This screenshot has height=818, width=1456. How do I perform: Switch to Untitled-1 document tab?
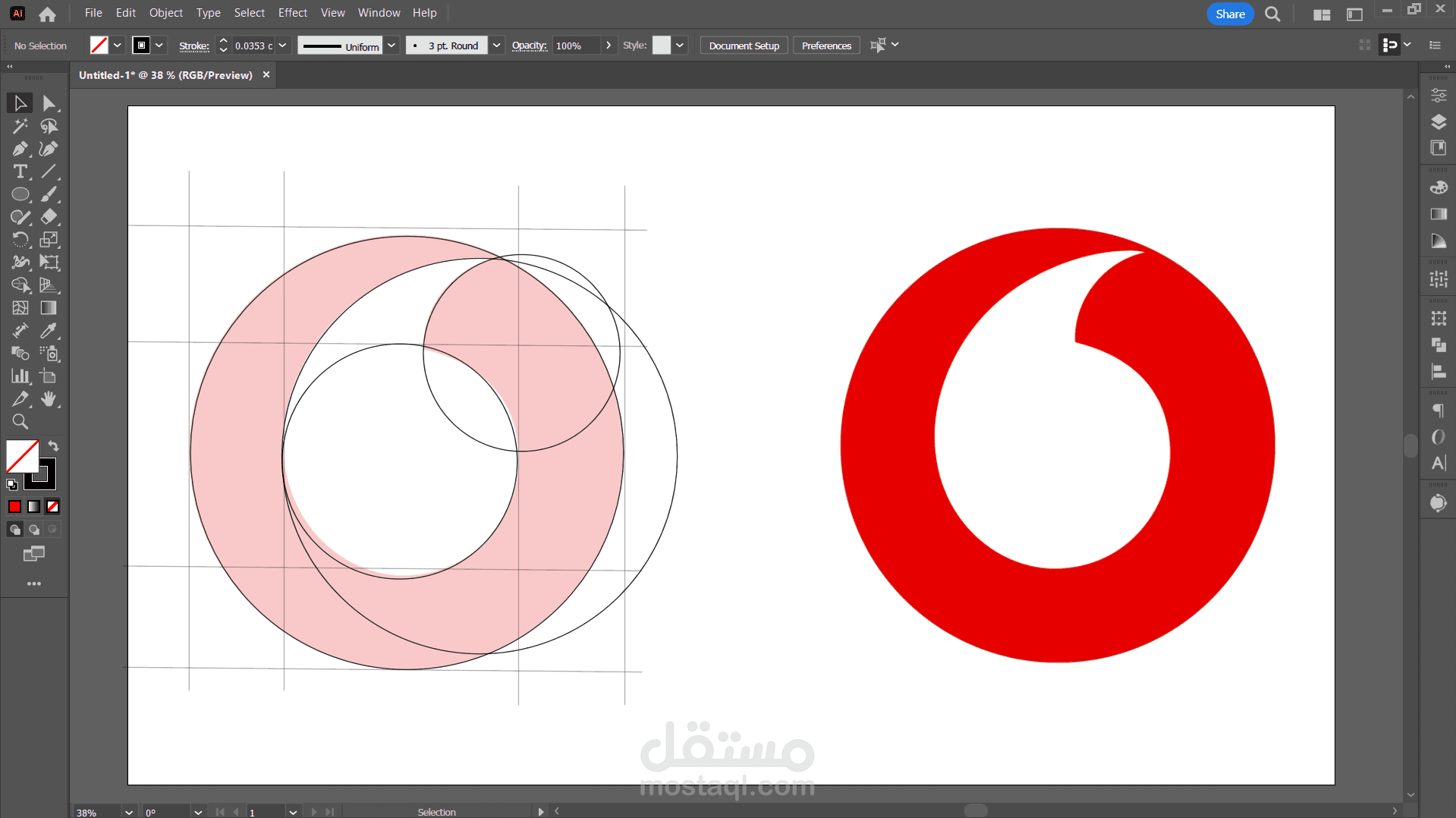tap(165, 75)
